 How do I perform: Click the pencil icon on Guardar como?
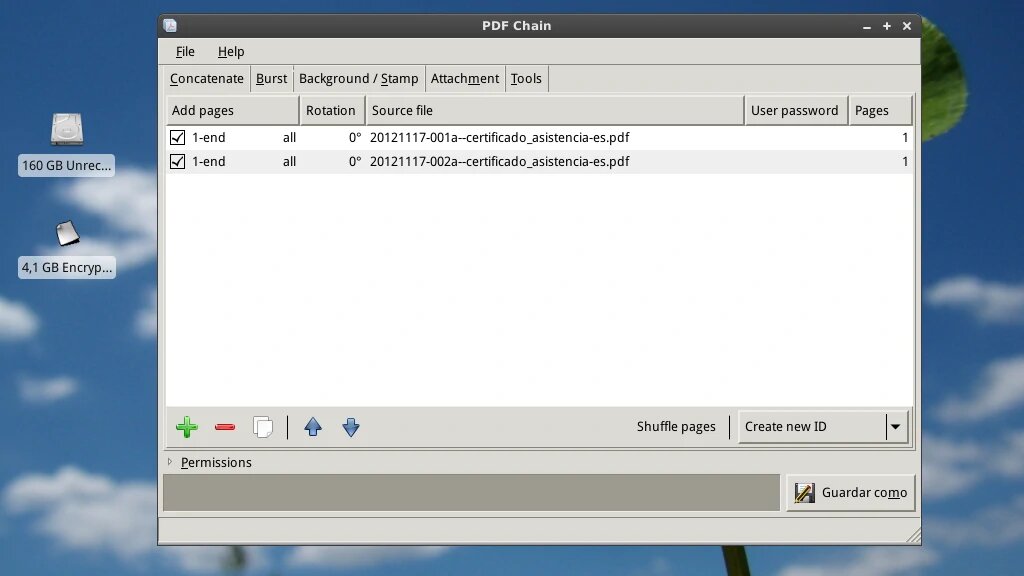[x=805, y=492]
